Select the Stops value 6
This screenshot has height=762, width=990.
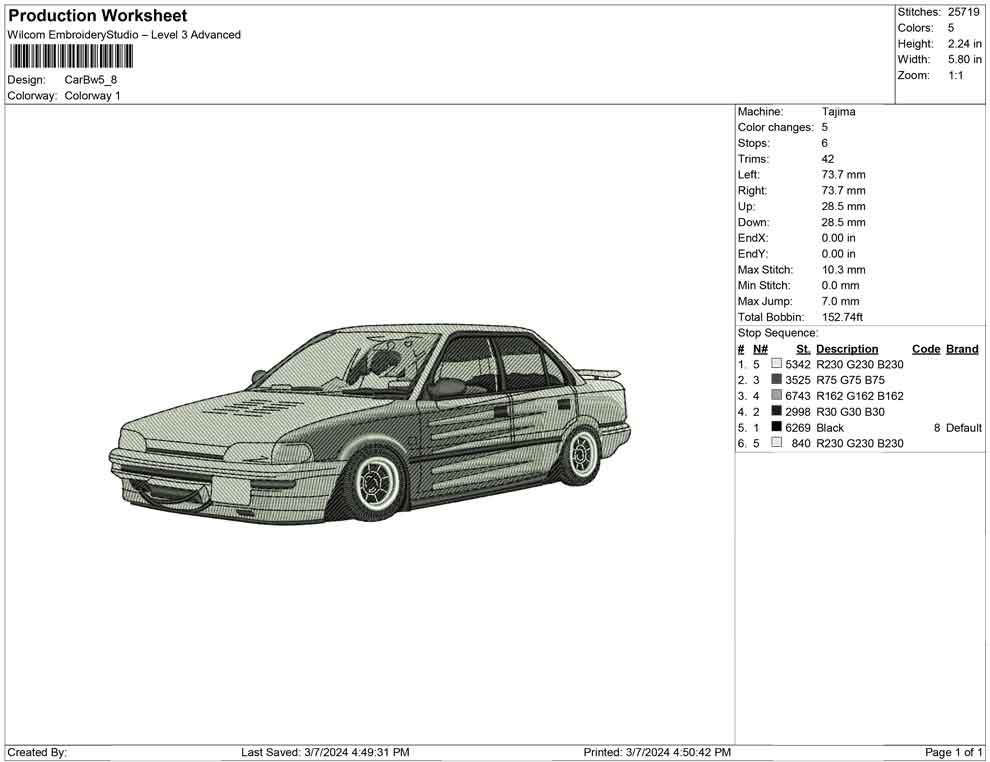click(x=825, y=143)
